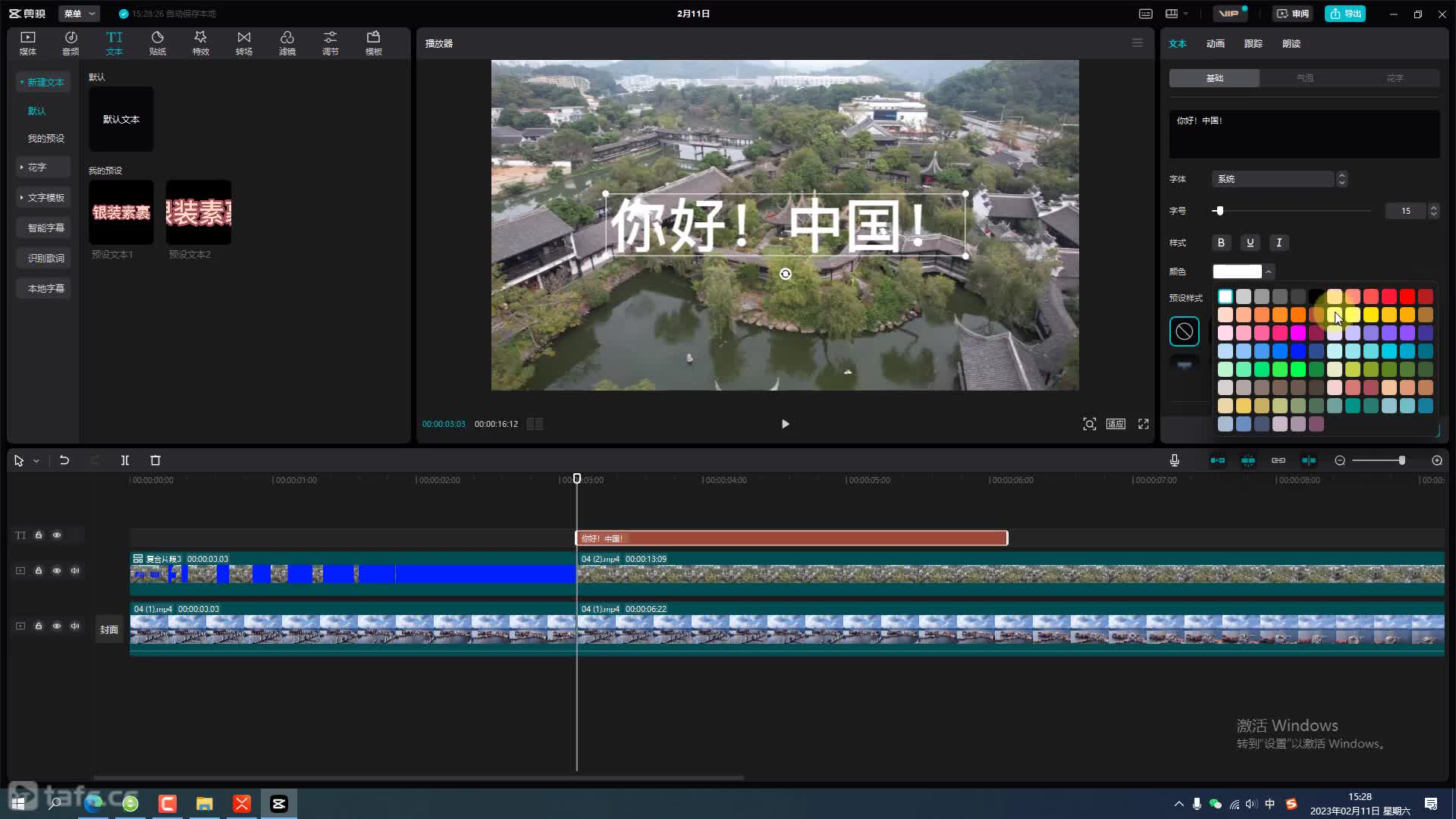The height and width of the screenshot is (819, 1456).
Task: Toggle visibility of the text track
Action: click(x=57, y=535)
